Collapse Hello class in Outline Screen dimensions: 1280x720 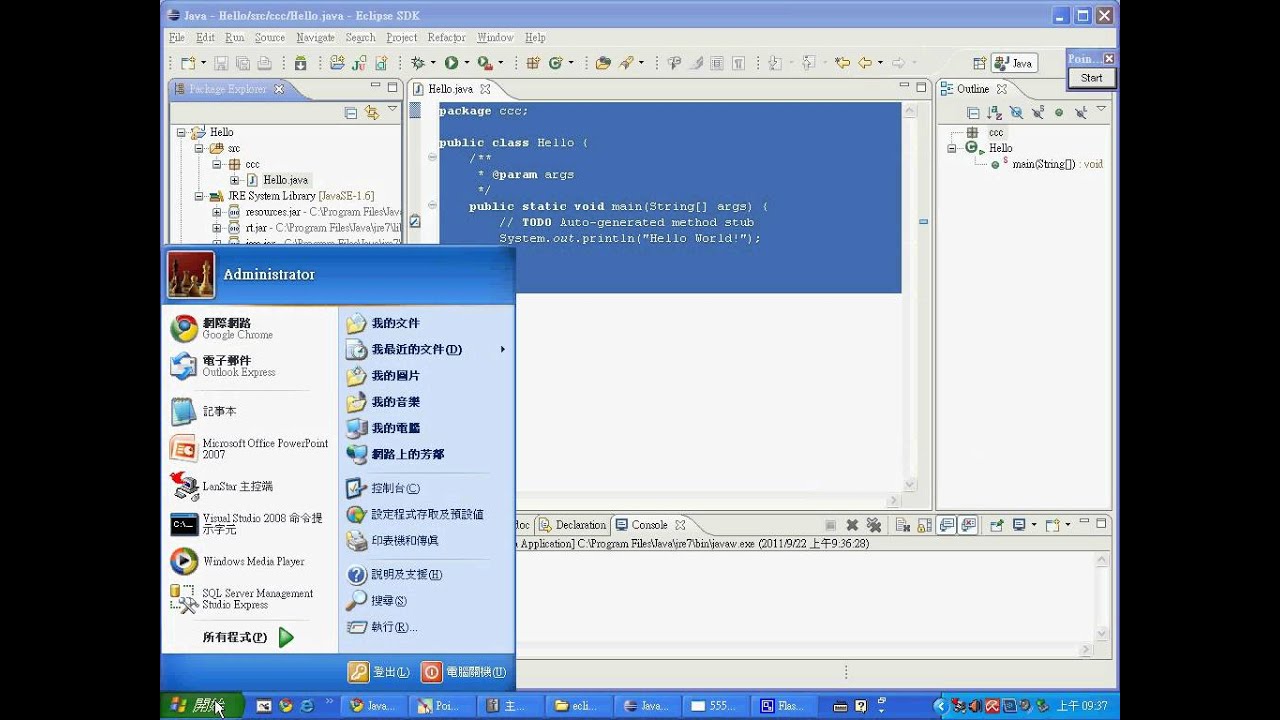tap(953, 148)
